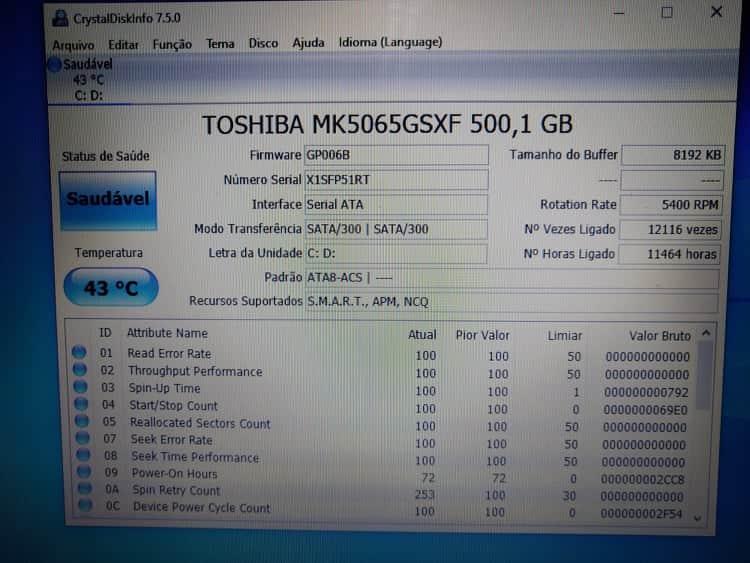Click the status icon for Reallocated Sectors Count
750x563 pixels.
pos(82,421)
